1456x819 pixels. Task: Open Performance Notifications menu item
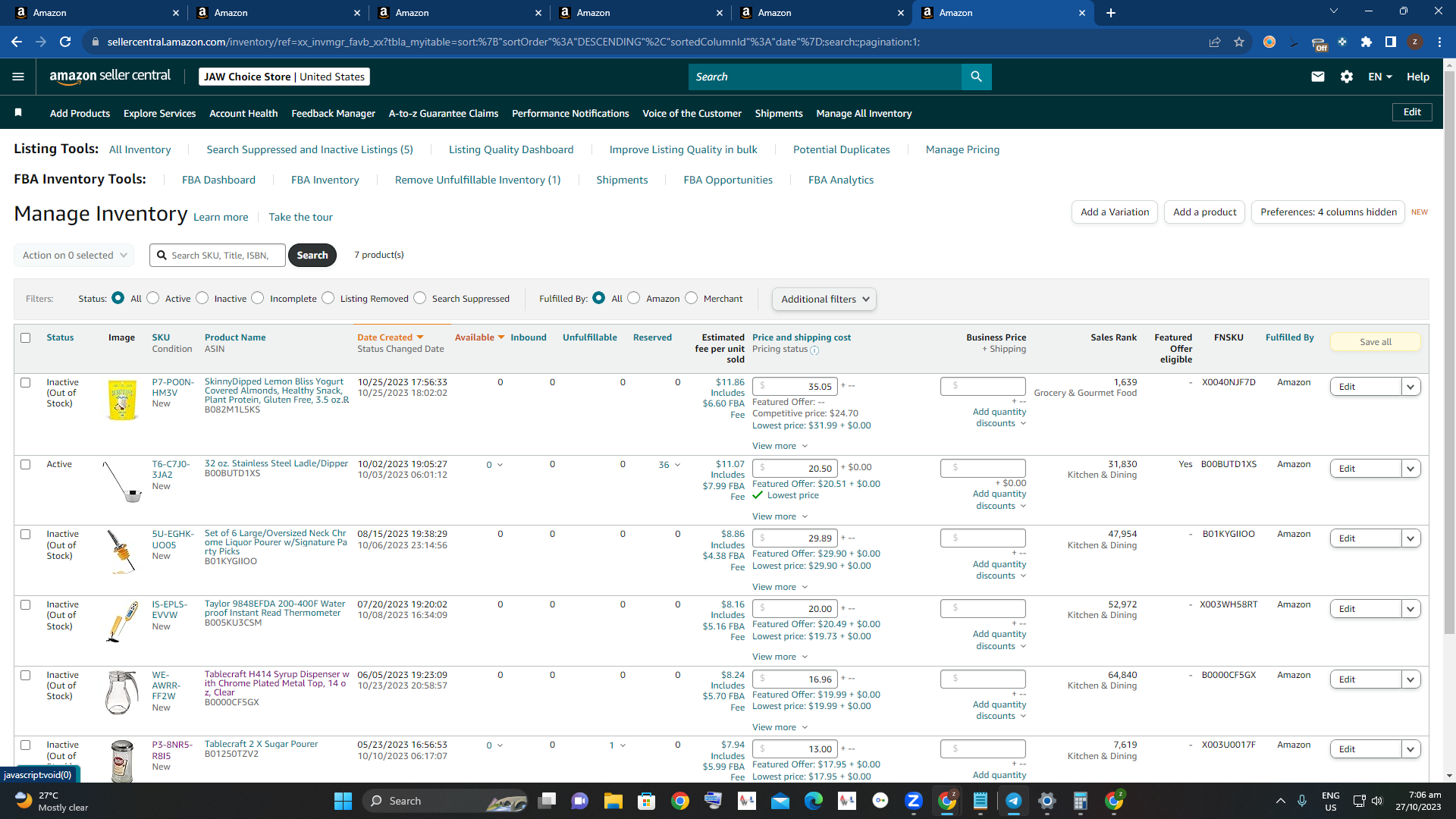(x=570, y=113)
